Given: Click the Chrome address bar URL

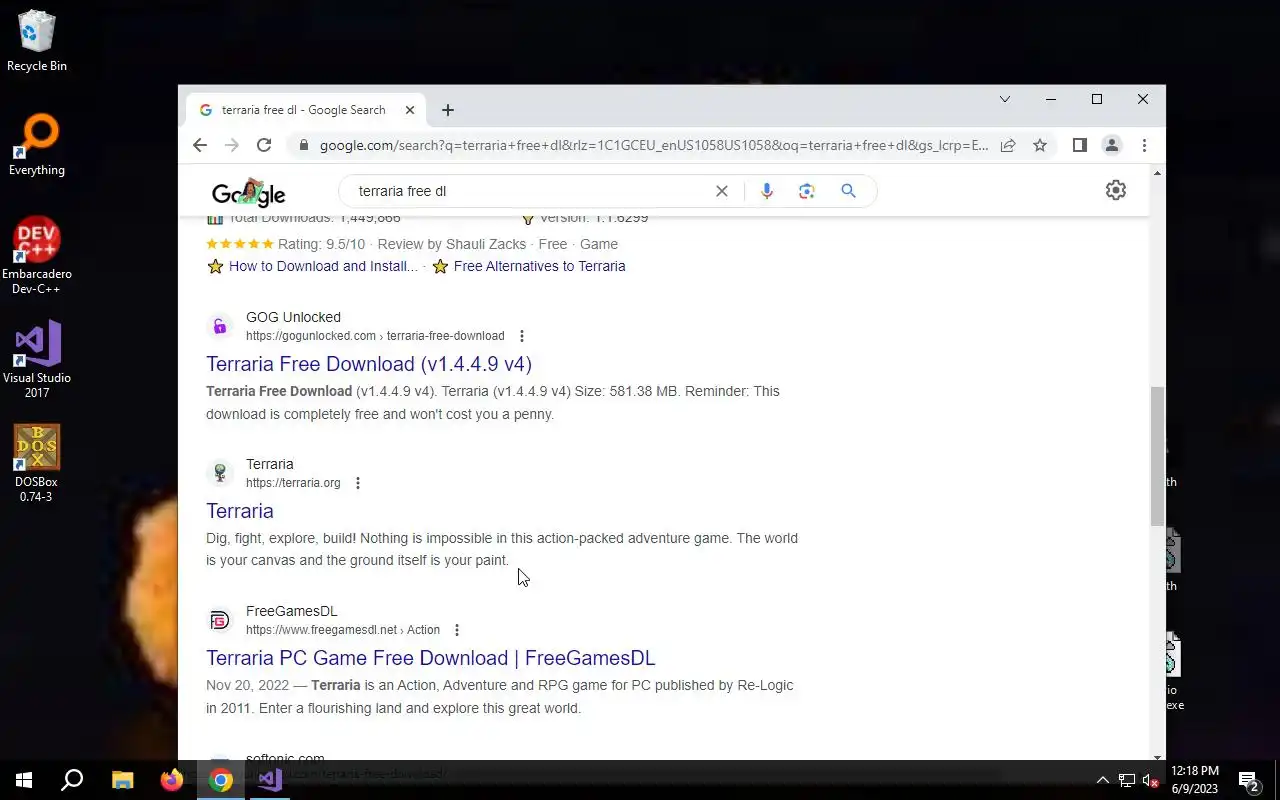Looking at the screenshot, I should (x=654, y=145).
